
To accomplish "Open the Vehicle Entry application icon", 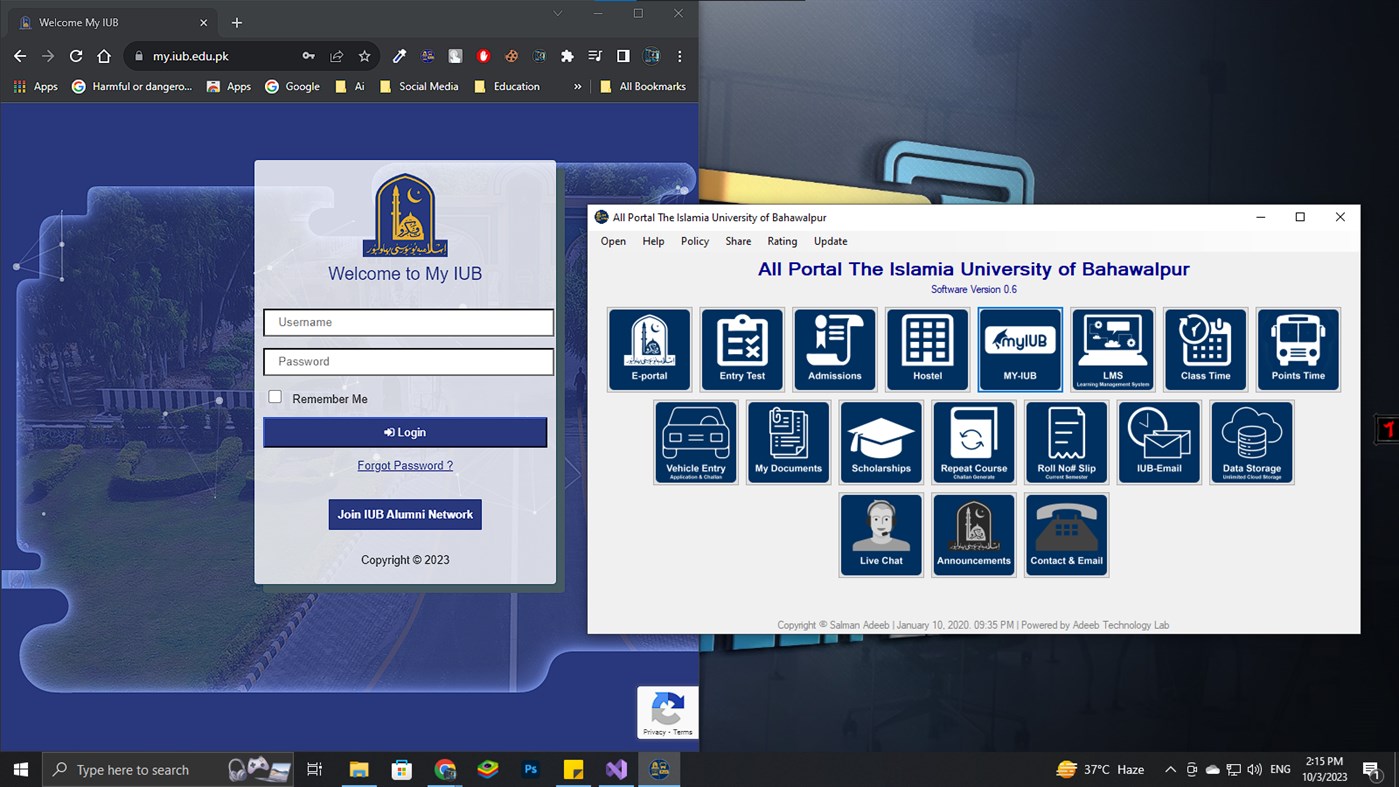I will click(x=695, y=441).
